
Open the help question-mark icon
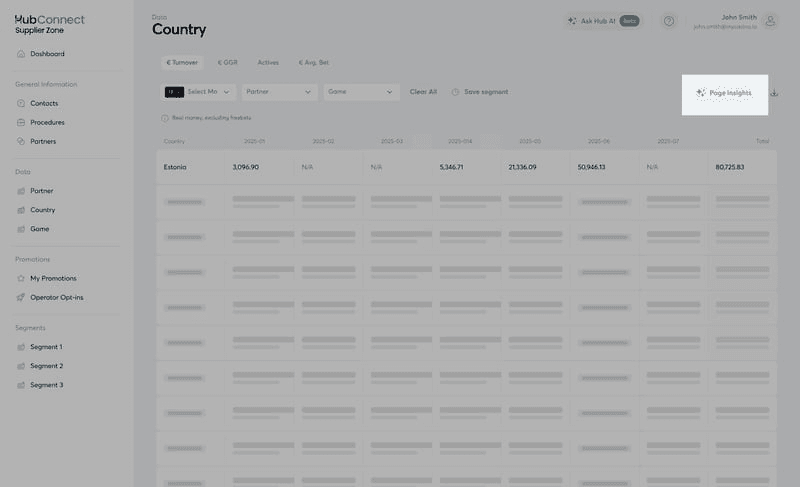[x=668, y=21]
